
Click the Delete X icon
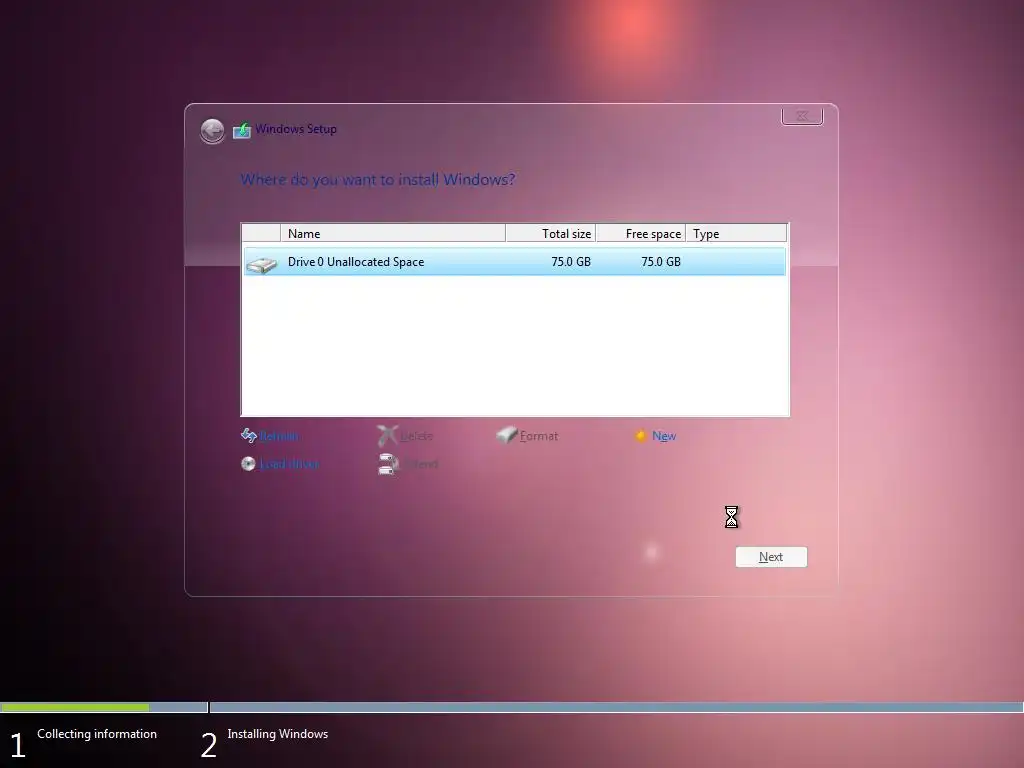[x=387, y=436]
